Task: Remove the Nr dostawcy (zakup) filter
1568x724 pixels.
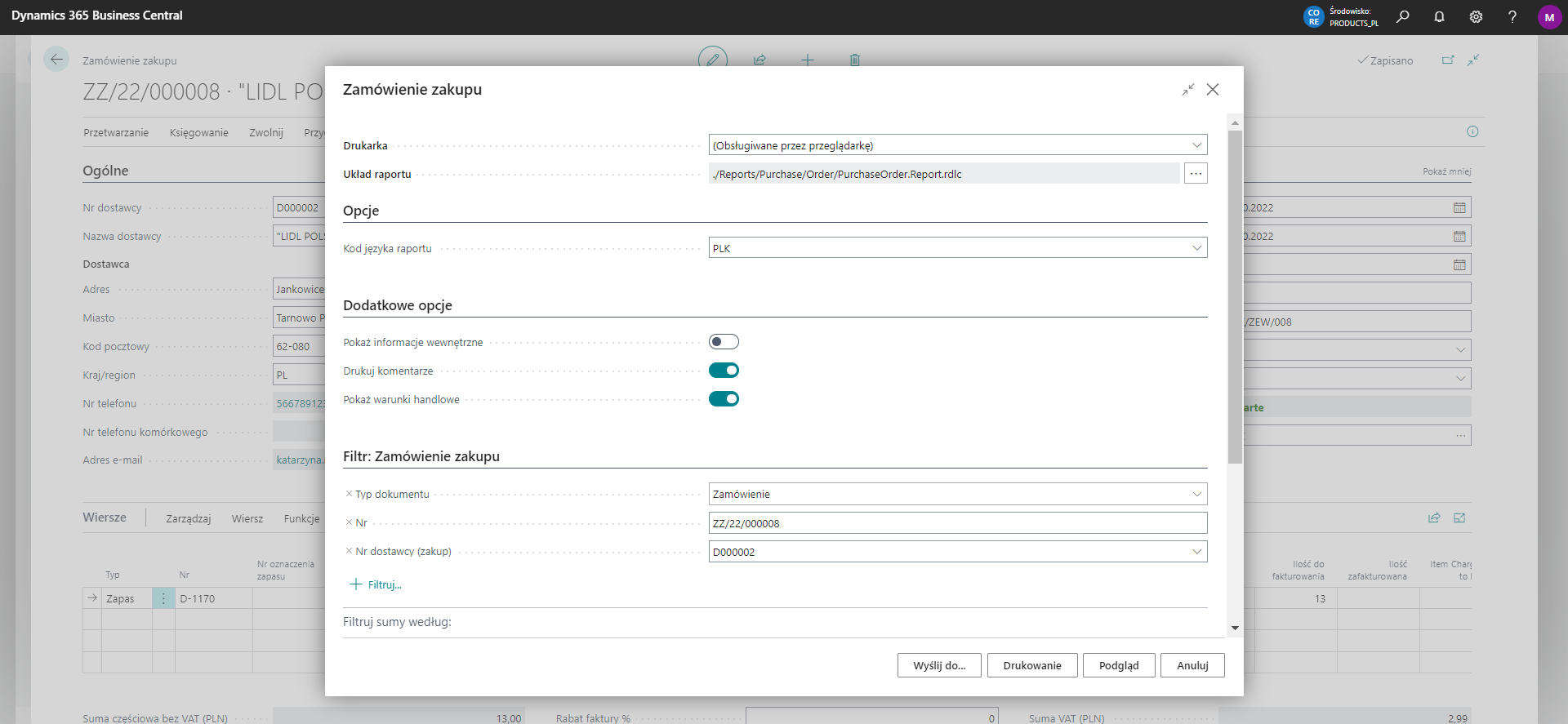Action: point(349,551)
